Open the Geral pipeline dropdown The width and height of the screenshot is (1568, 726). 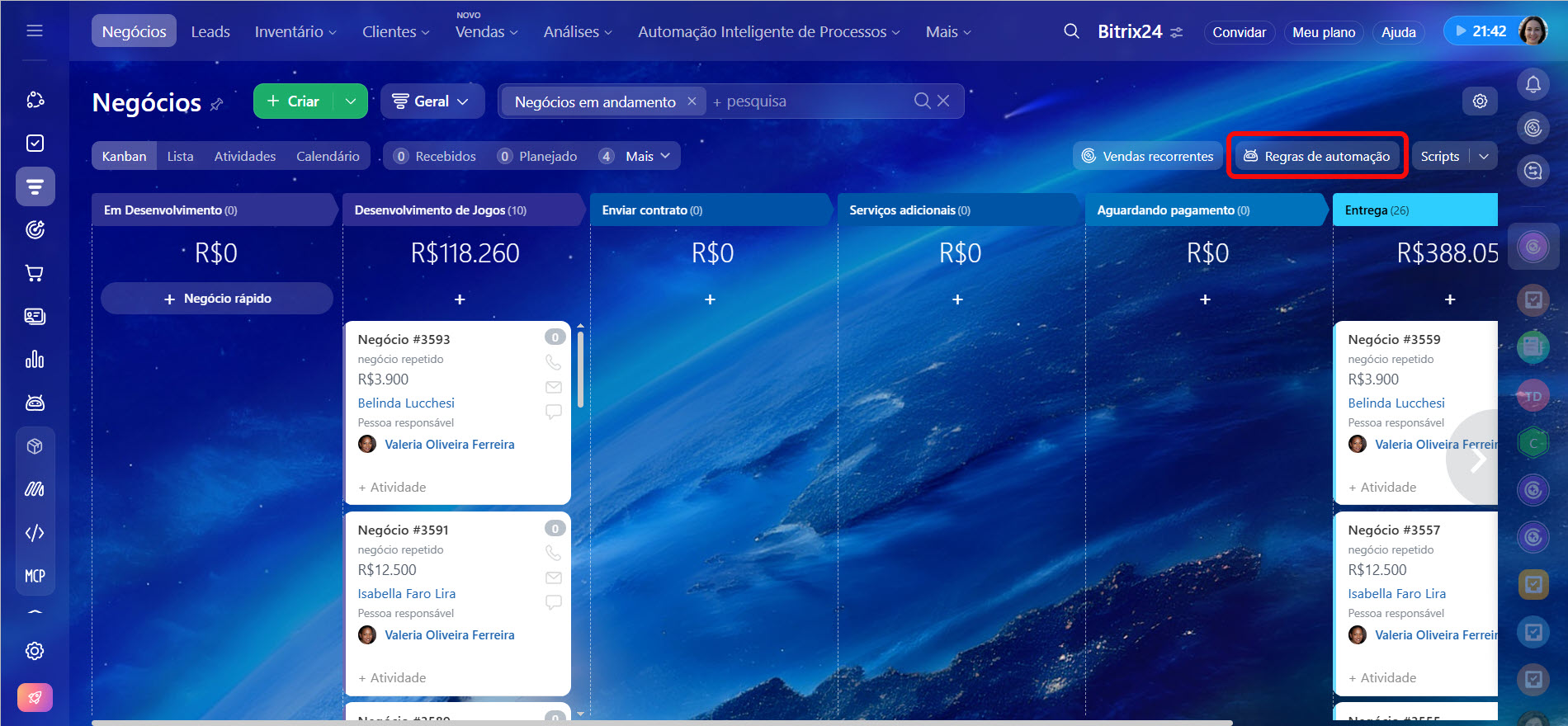431,101
